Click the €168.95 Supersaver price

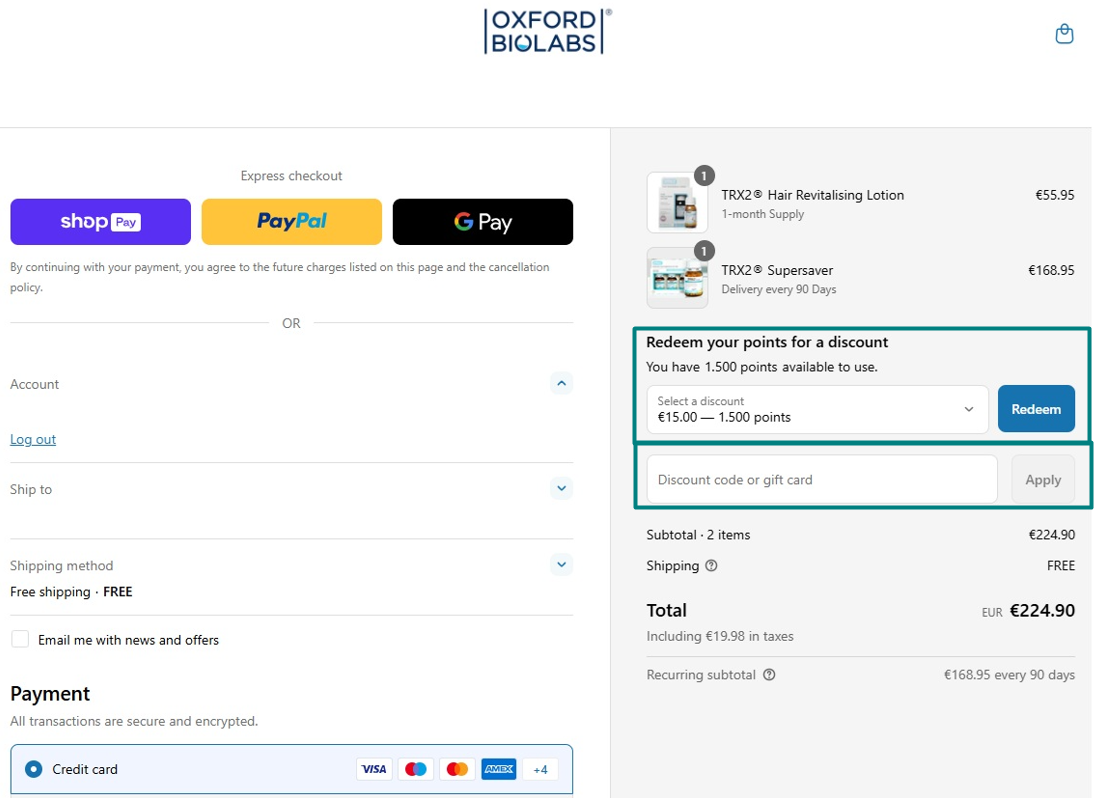[1051, 270]
